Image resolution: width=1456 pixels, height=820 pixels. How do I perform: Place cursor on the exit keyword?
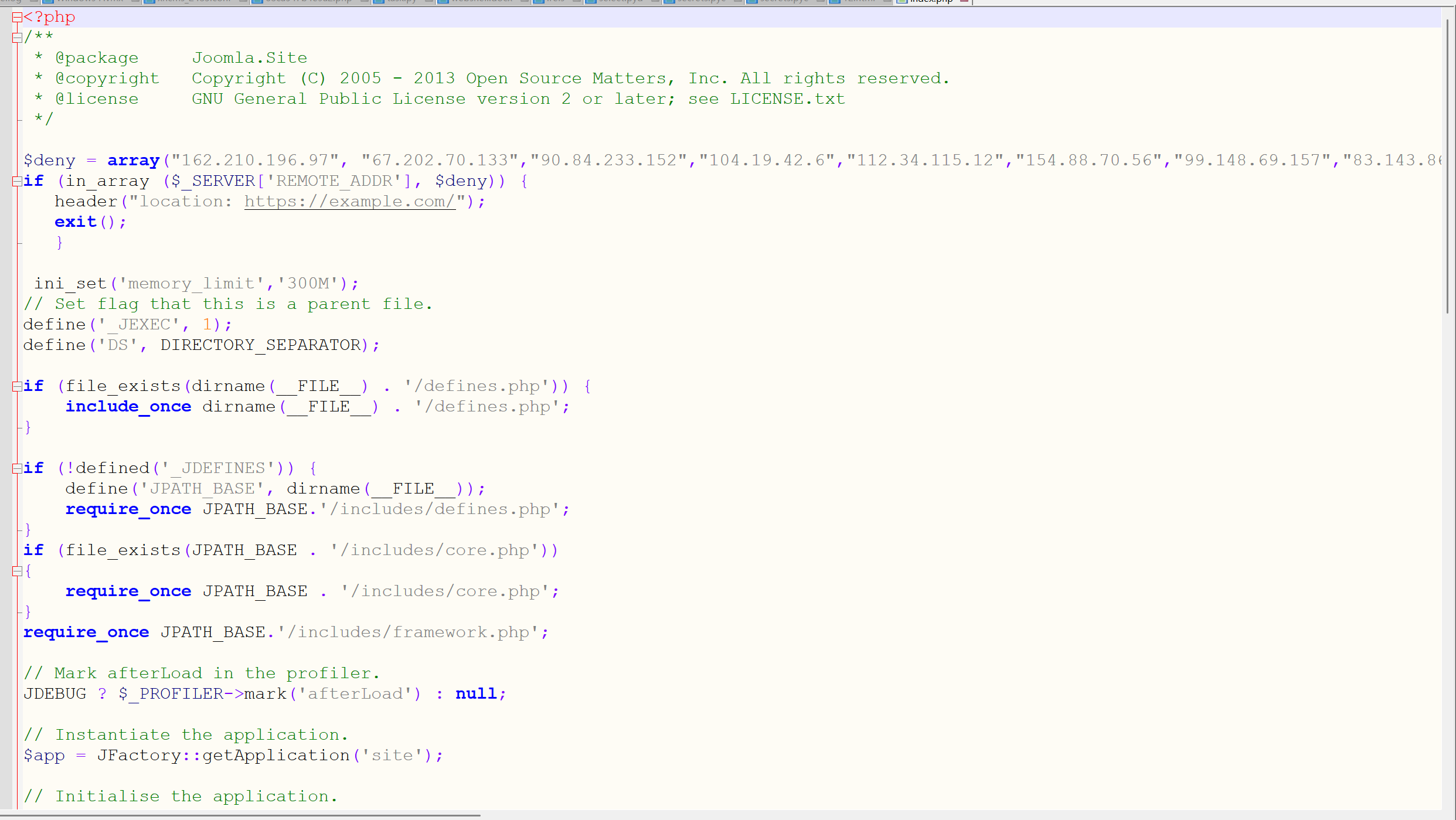pyautogui.click(x=75, y=222)
